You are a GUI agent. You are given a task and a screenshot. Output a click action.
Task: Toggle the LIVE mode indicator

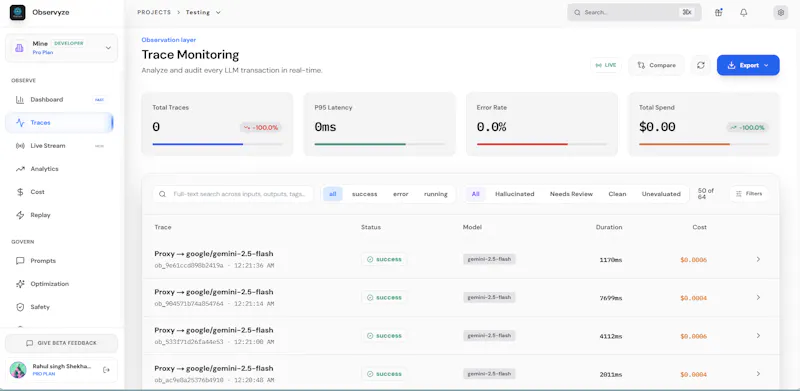tap(606, 65)
